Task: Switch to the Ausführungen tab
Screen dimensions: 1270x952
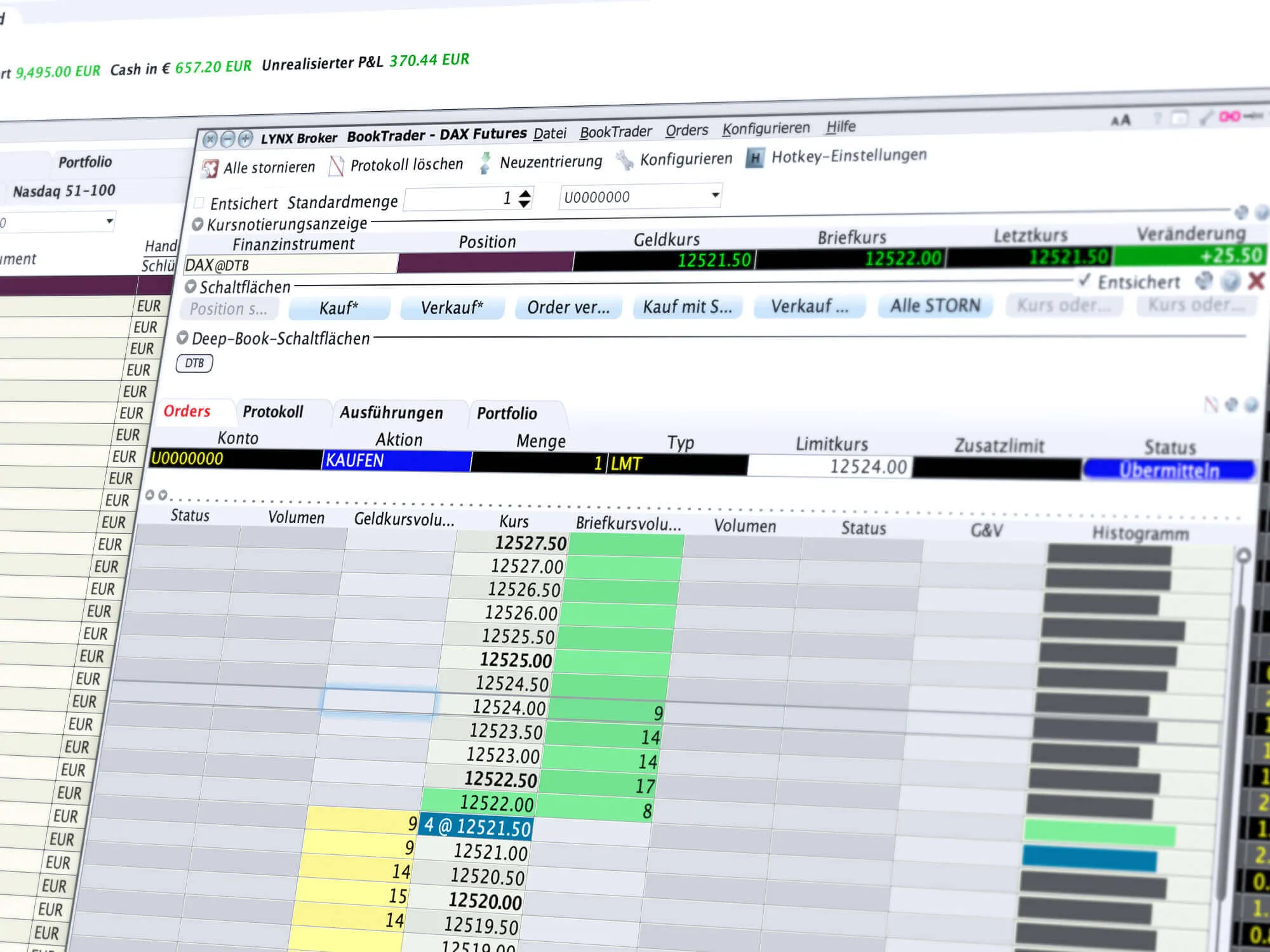Action: tap(391, 413)
